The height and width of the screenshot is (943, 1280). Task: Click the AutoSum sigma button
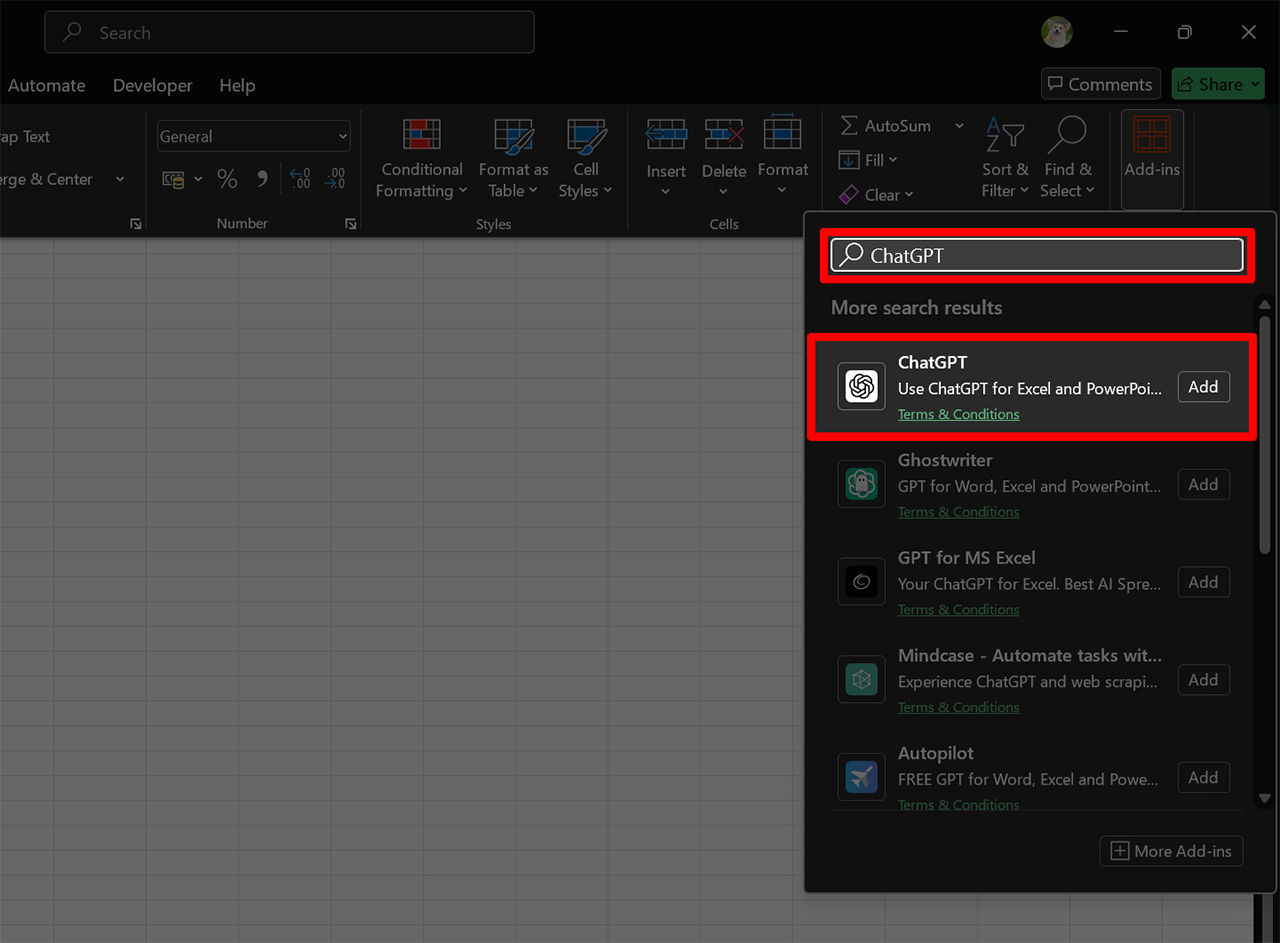click(886, 126)
